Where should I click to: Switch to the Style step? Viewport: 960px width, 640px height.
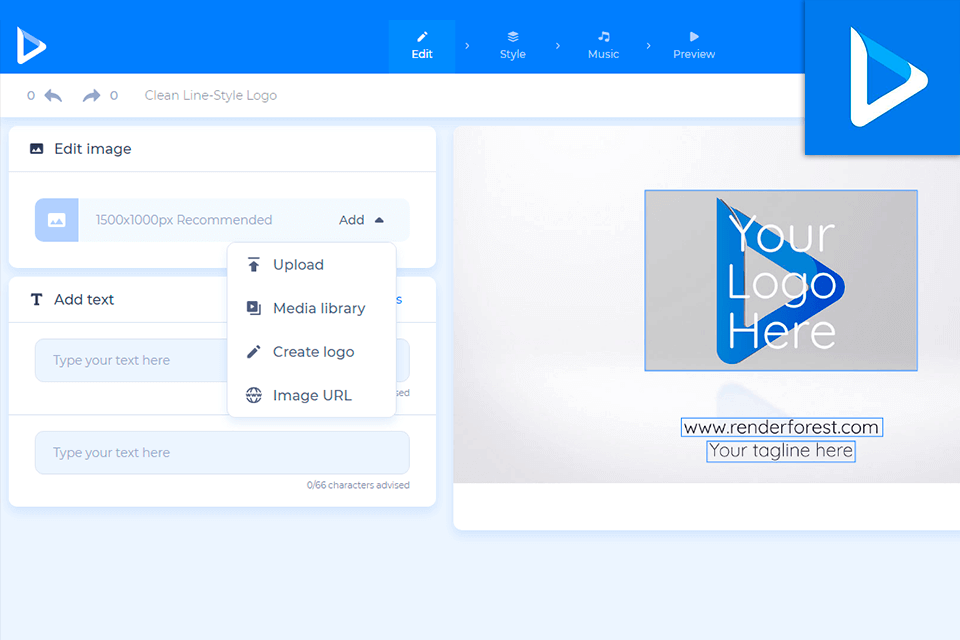(512, 46)
